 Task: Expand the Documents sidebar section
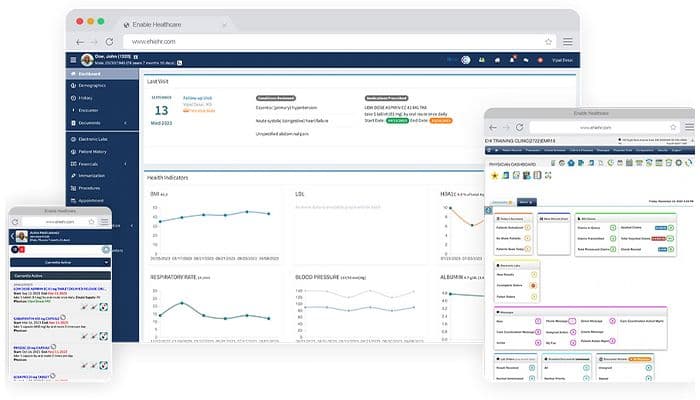(x=104, y=122)
